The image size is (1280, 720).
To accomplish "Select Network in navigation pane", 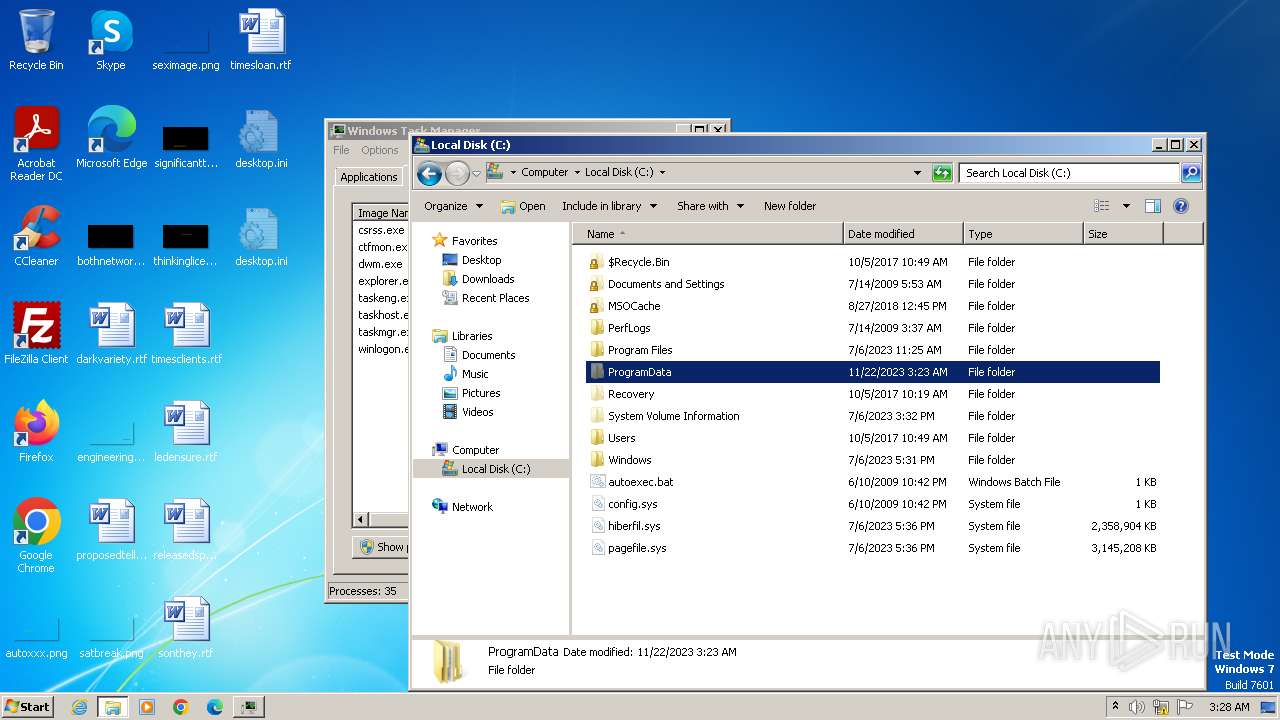I will [472, 507].
